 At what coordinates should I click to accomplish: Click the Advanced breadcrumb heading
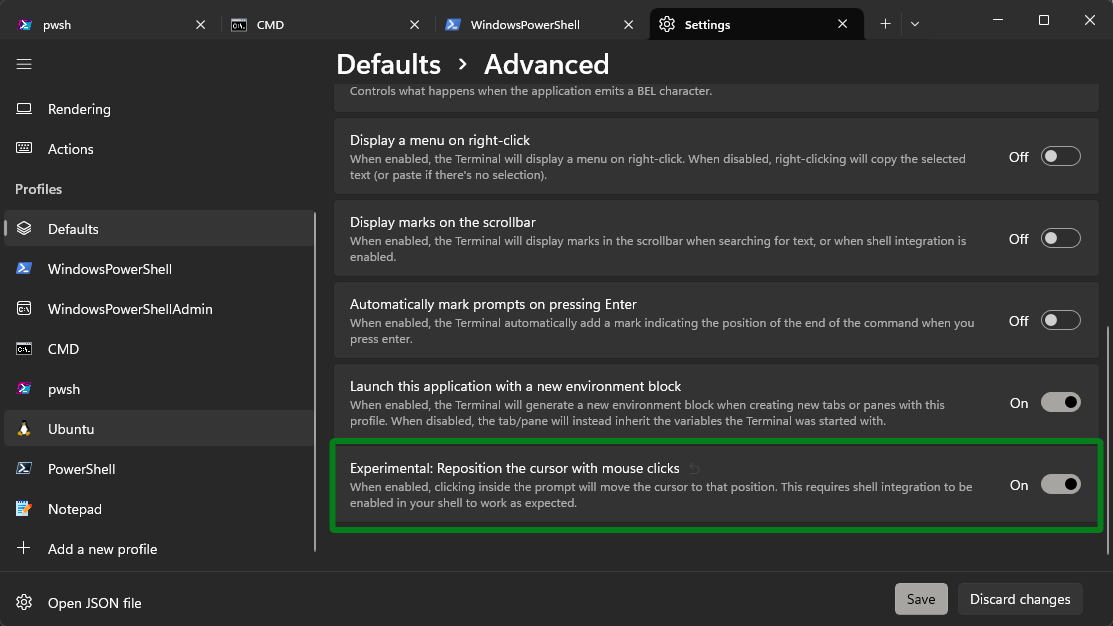click(546, 65)
